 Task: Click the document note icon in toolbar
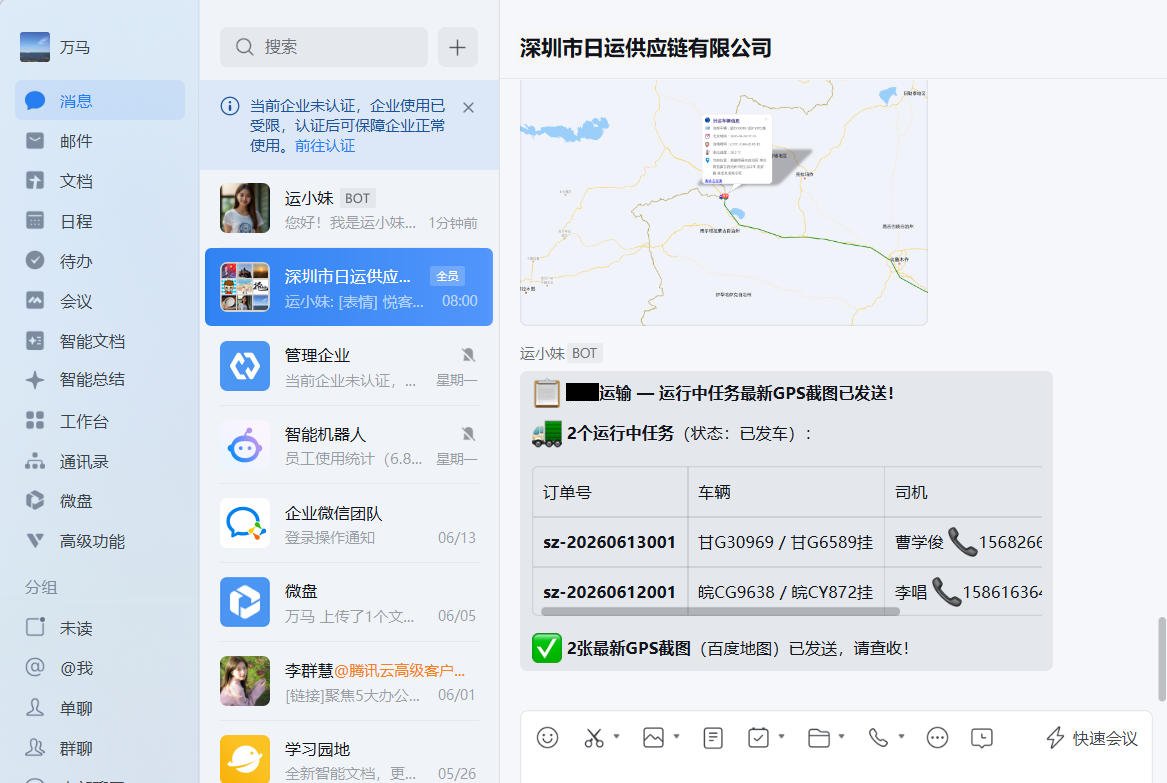pos(713,738)
